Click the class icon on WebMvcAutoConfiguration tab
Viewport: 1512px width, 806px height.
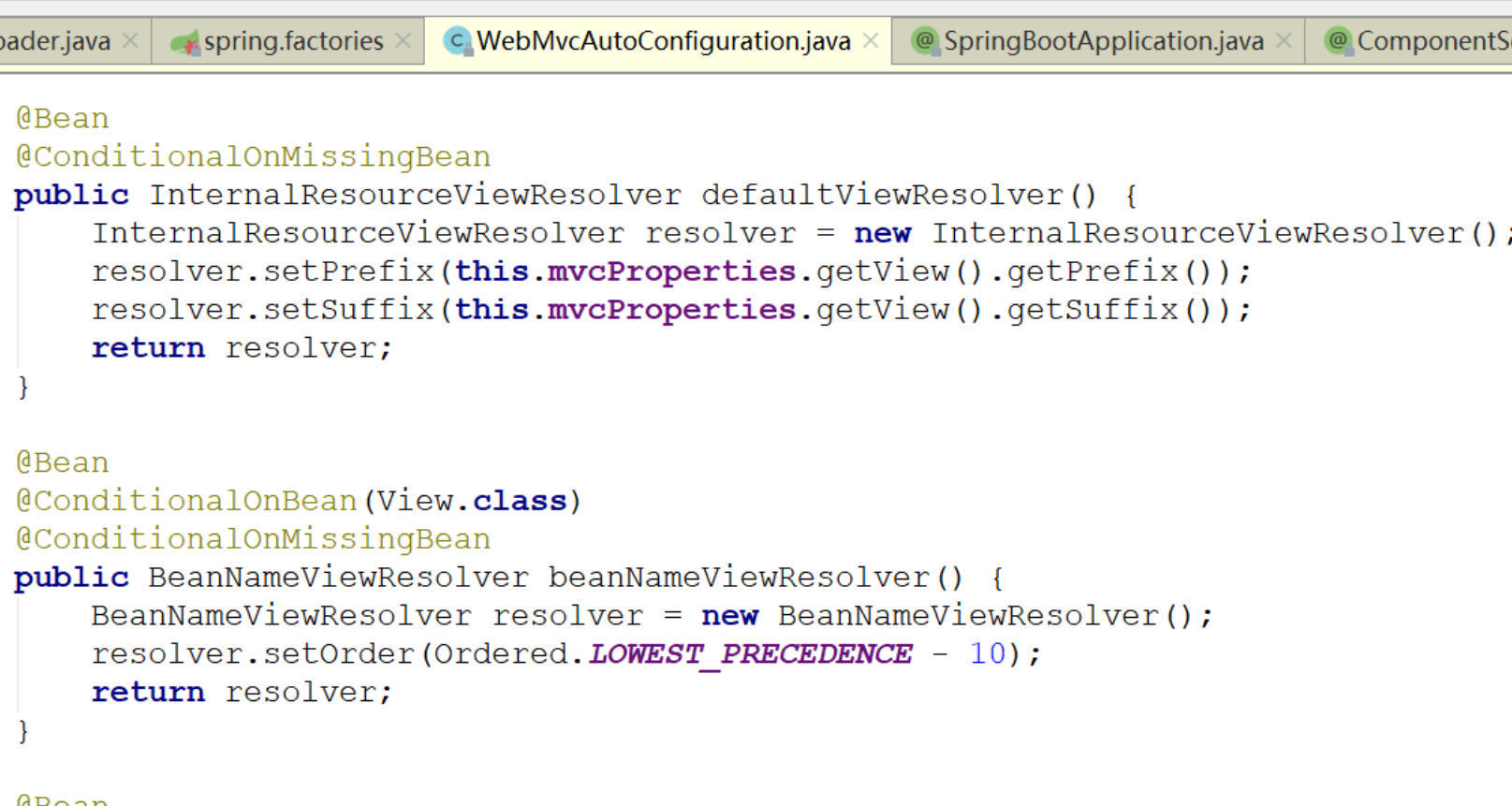(457, 41)
